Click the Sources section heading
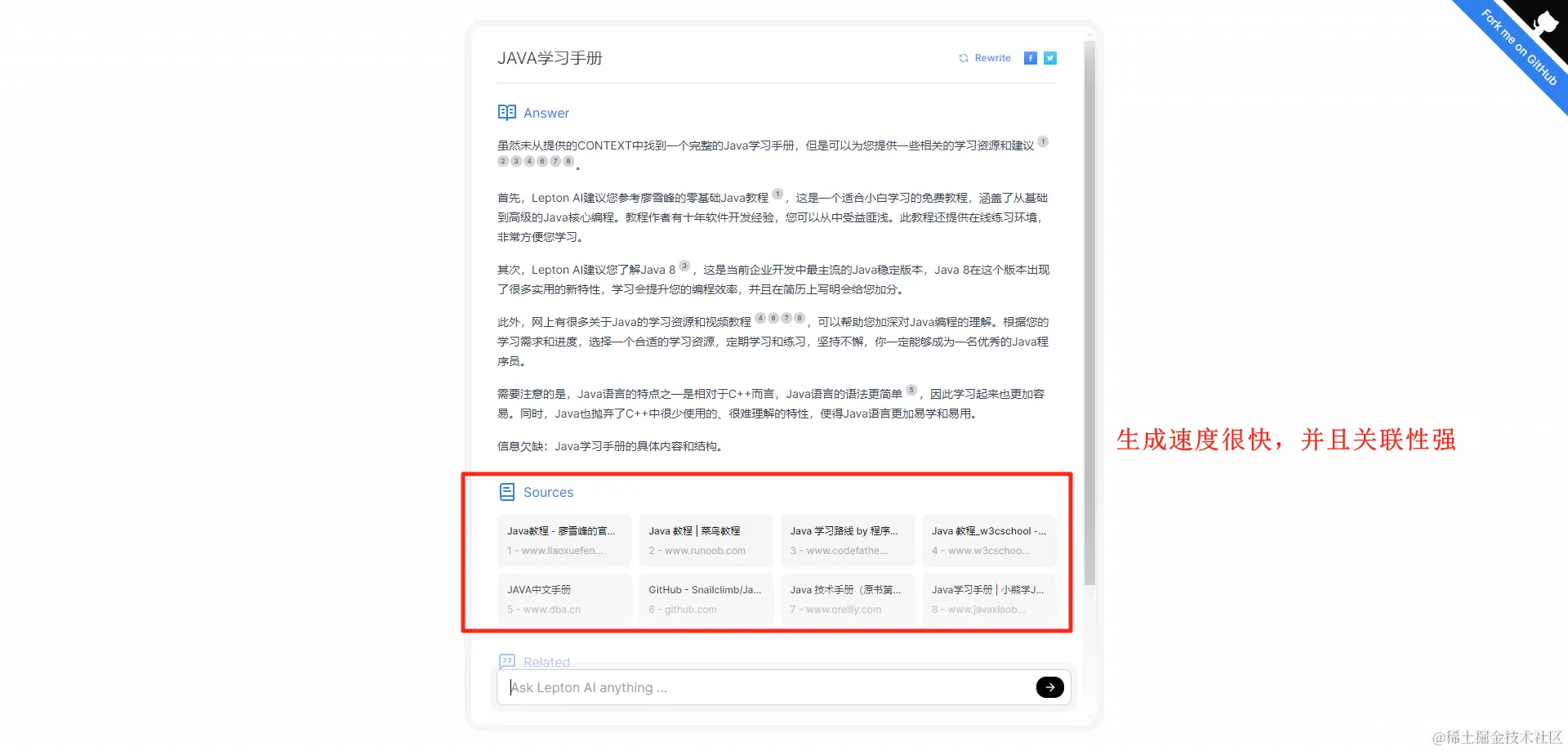 point(537,492)
